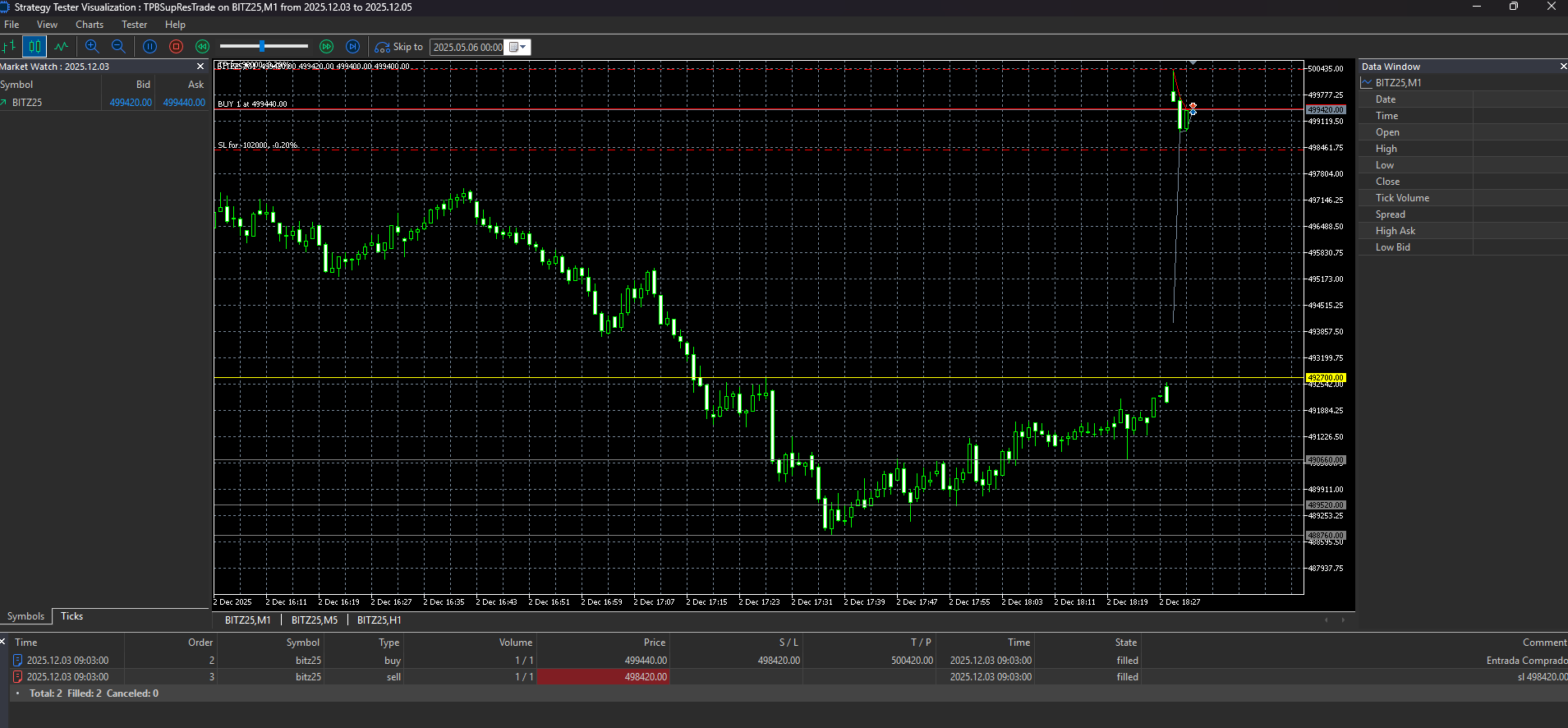The height and width of the screenshot is (728, 1568).
Task: Click the green speed-up playback icon
Action: (x=327, y=47)
